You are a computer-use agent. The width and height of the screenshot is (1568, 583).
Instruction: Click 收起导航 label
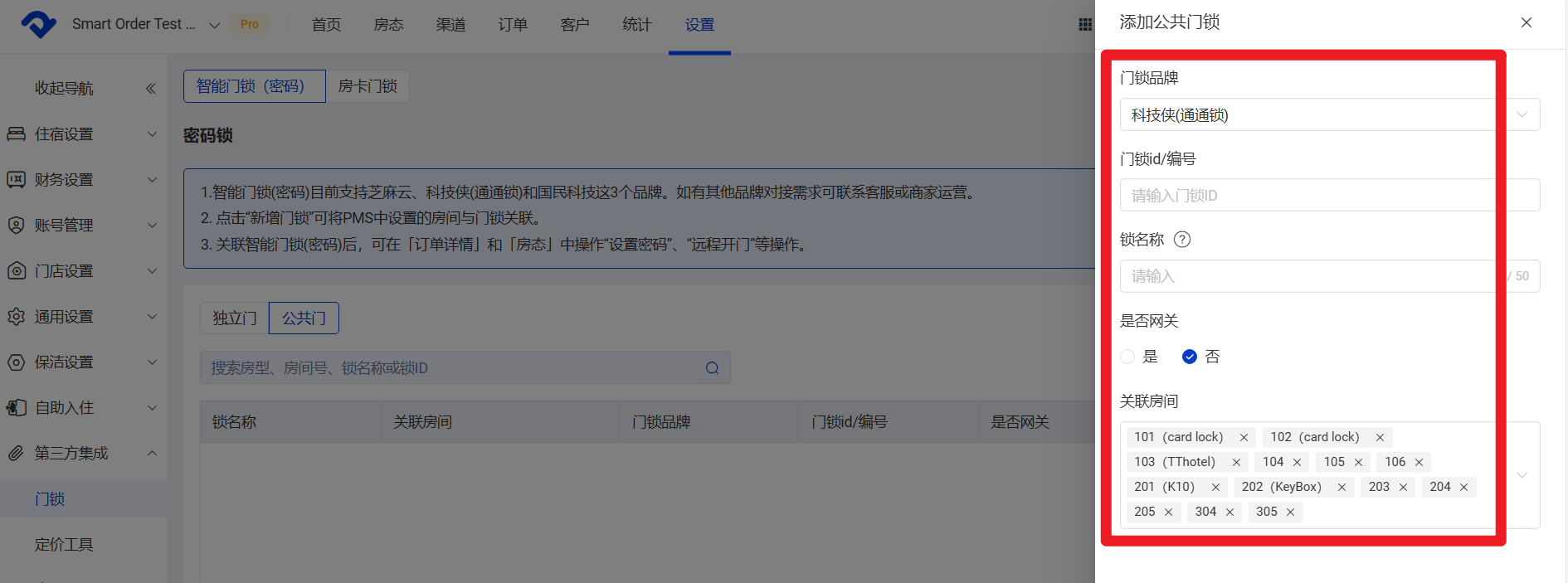click(x=64, y=88)
